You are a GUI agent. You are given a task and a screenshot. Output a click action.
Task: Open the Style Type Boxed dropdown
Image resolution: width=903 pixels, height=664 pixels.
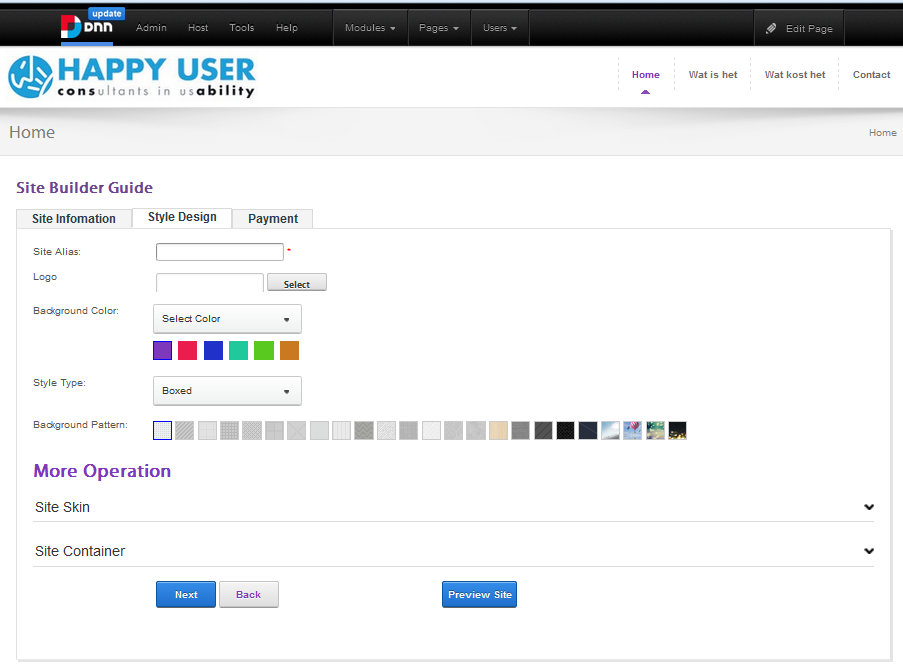point(227,391)
